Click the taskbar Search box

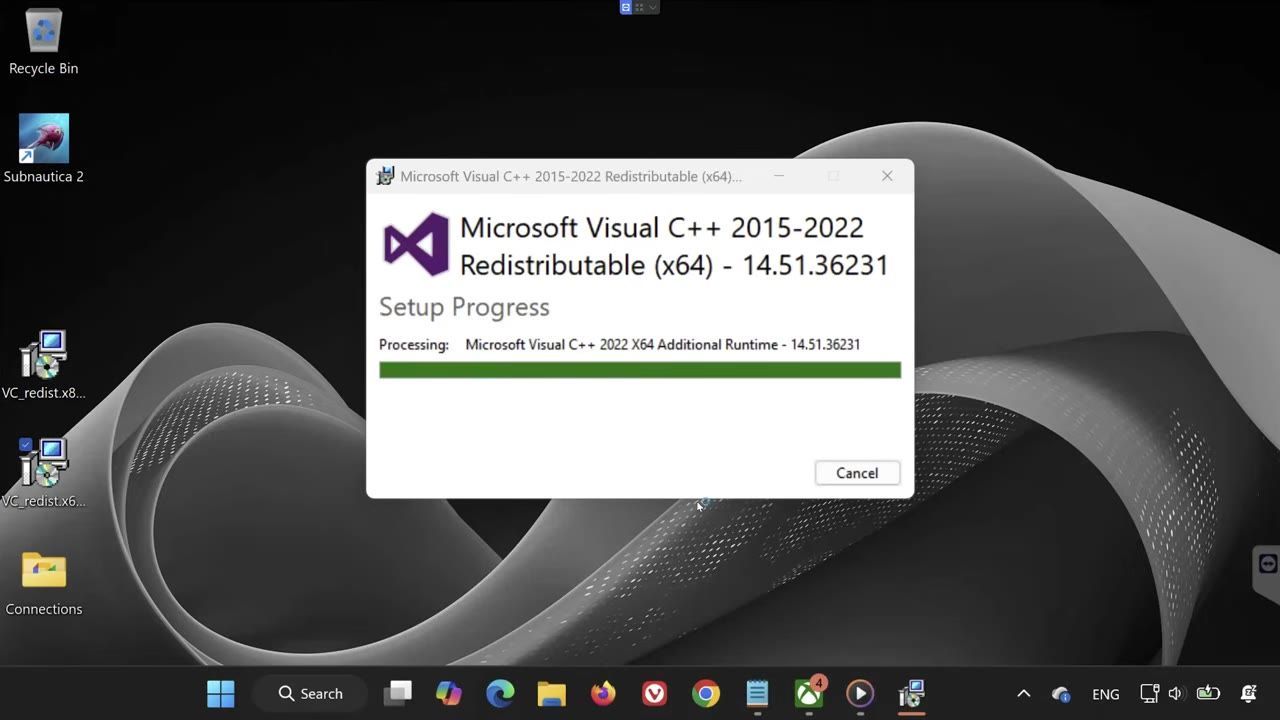(311, 693)
